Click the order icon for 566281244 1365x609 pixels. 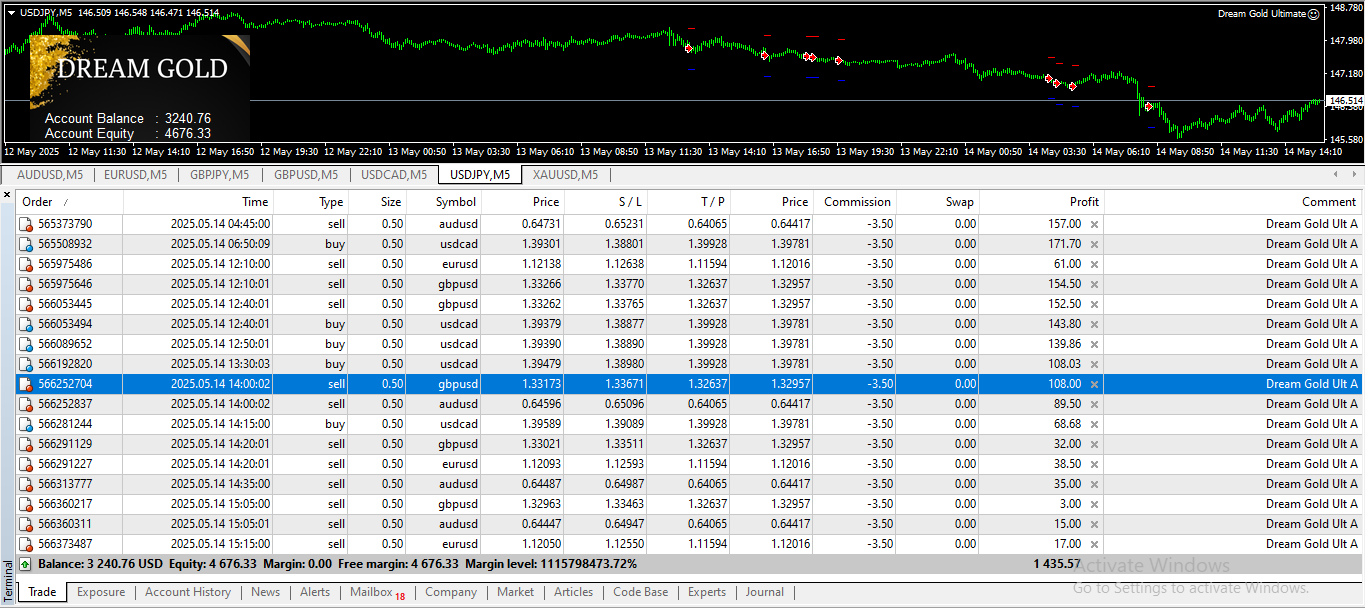coord(26,424)
